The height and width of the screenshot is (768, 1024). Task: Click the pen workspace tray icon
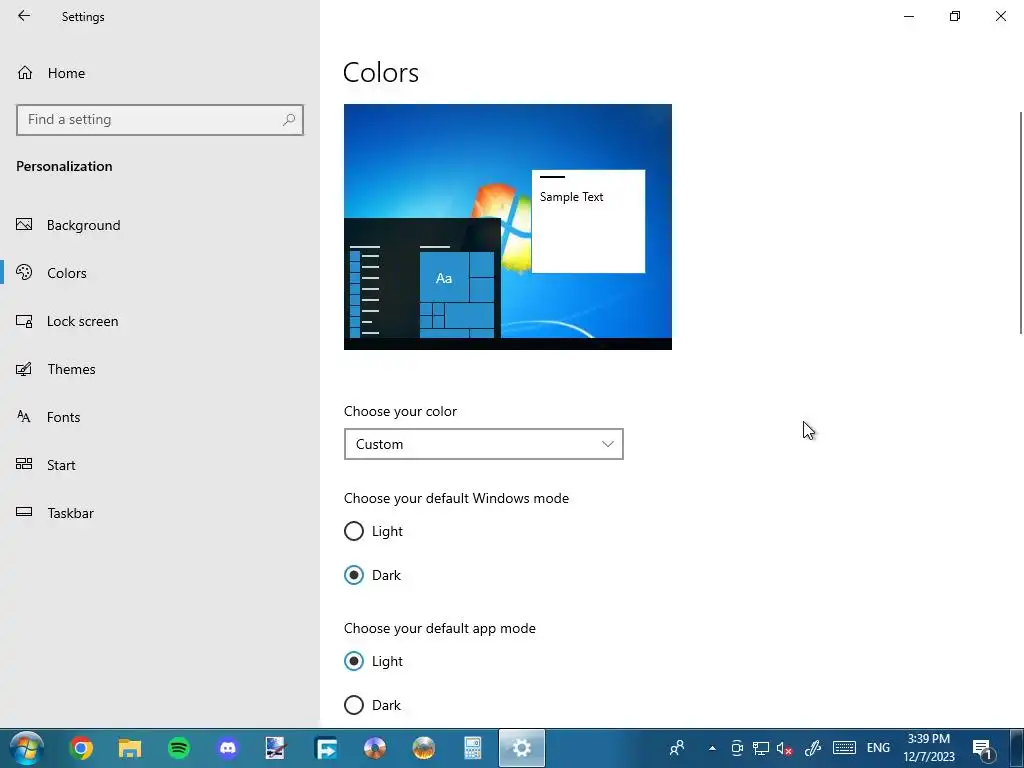(813, 748)
